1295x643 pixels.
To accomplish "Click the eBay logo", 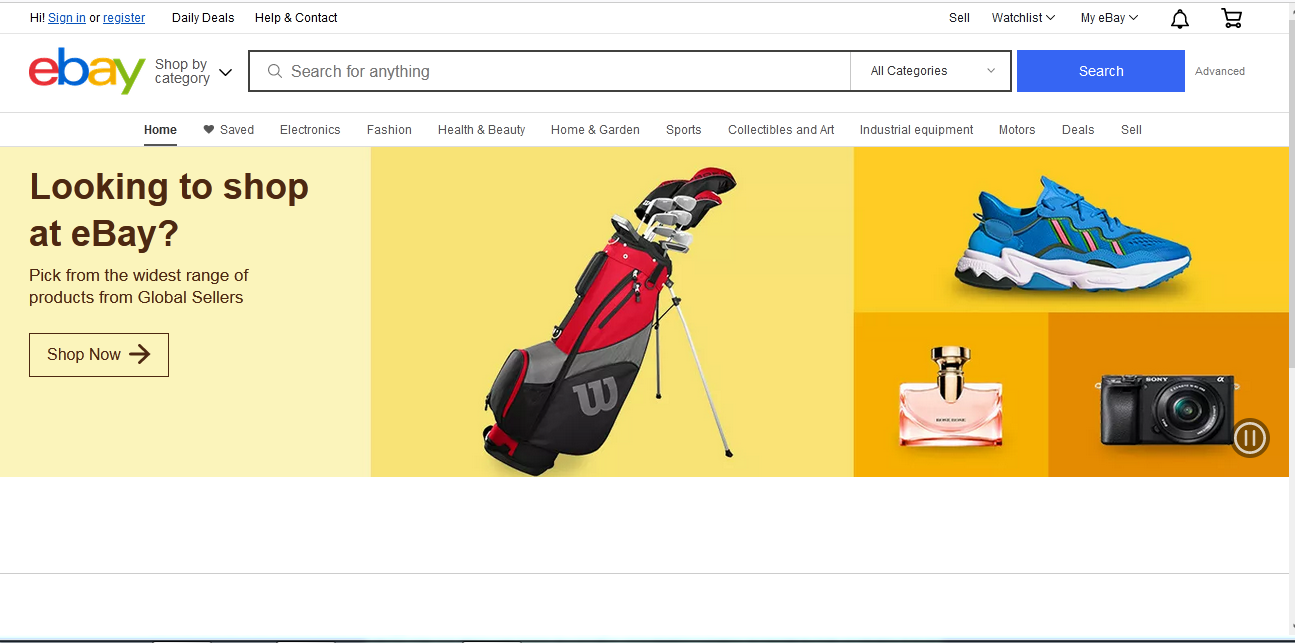I will [88, 71].
